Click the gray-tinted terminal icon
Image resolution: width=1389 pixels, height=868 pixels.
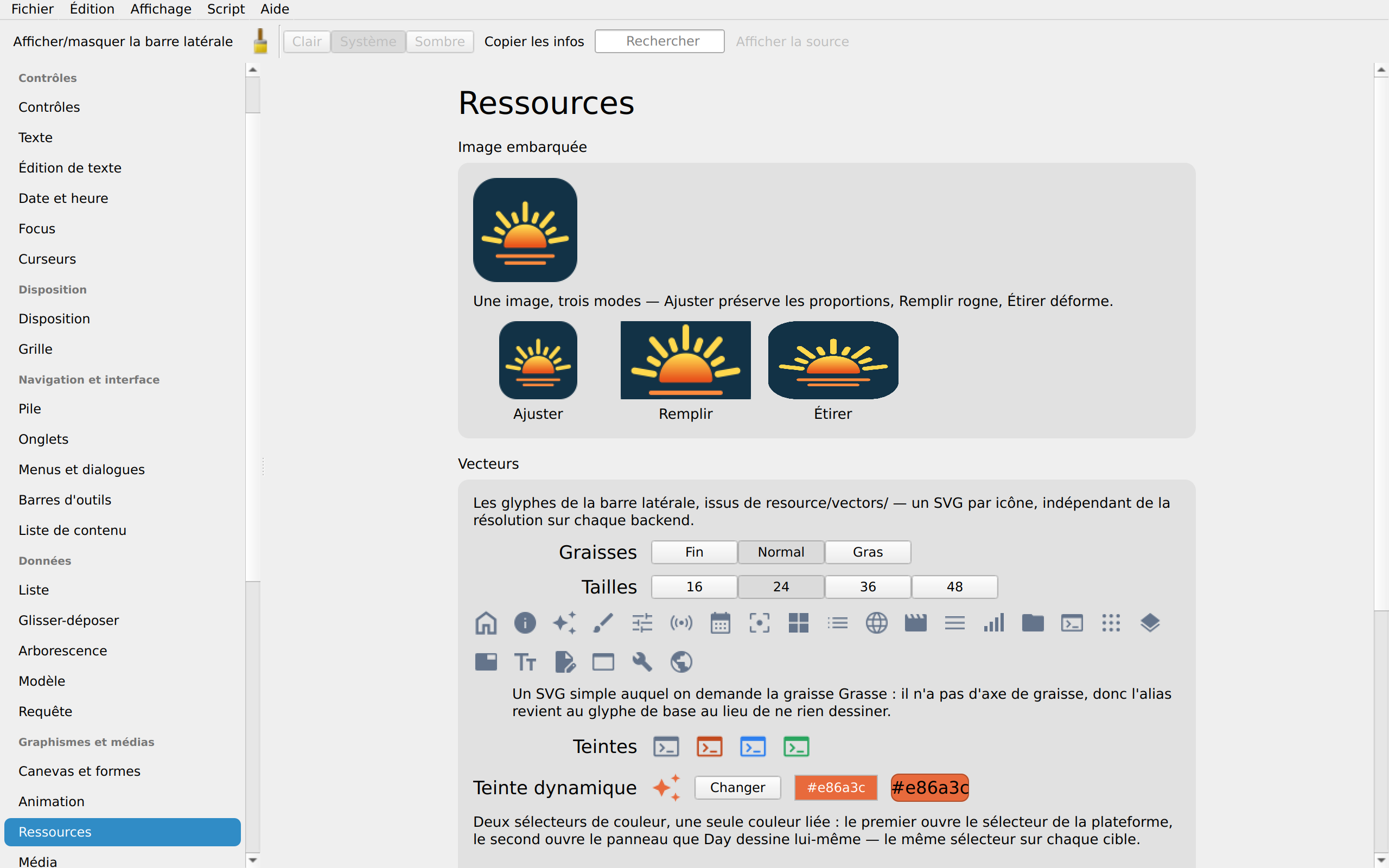point(666,747)
